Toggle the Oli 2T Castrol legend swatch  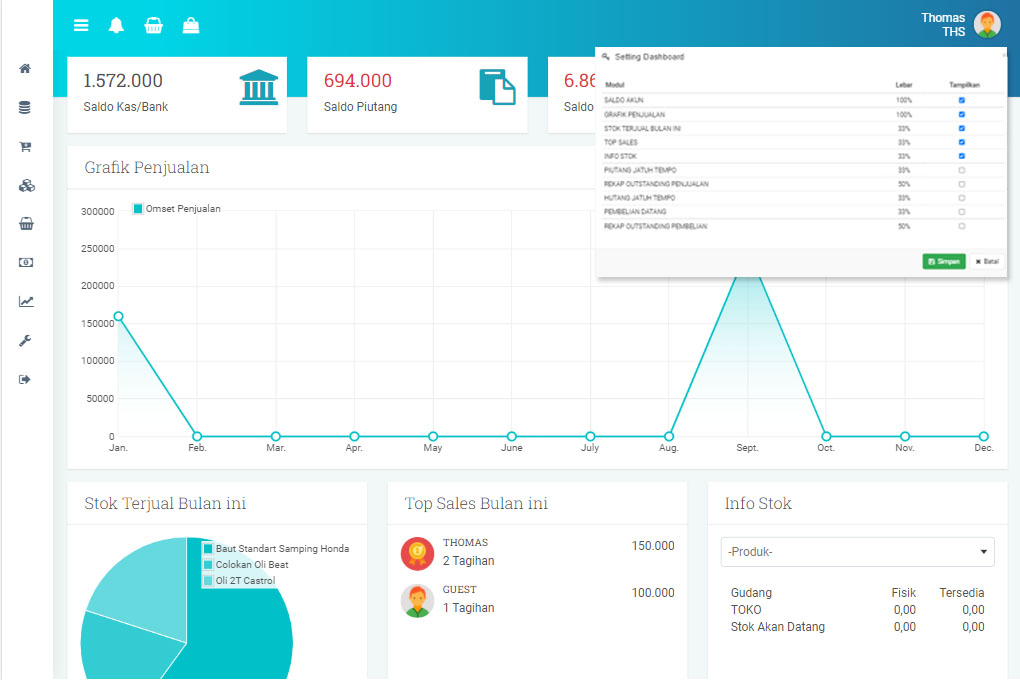[208, 580]
